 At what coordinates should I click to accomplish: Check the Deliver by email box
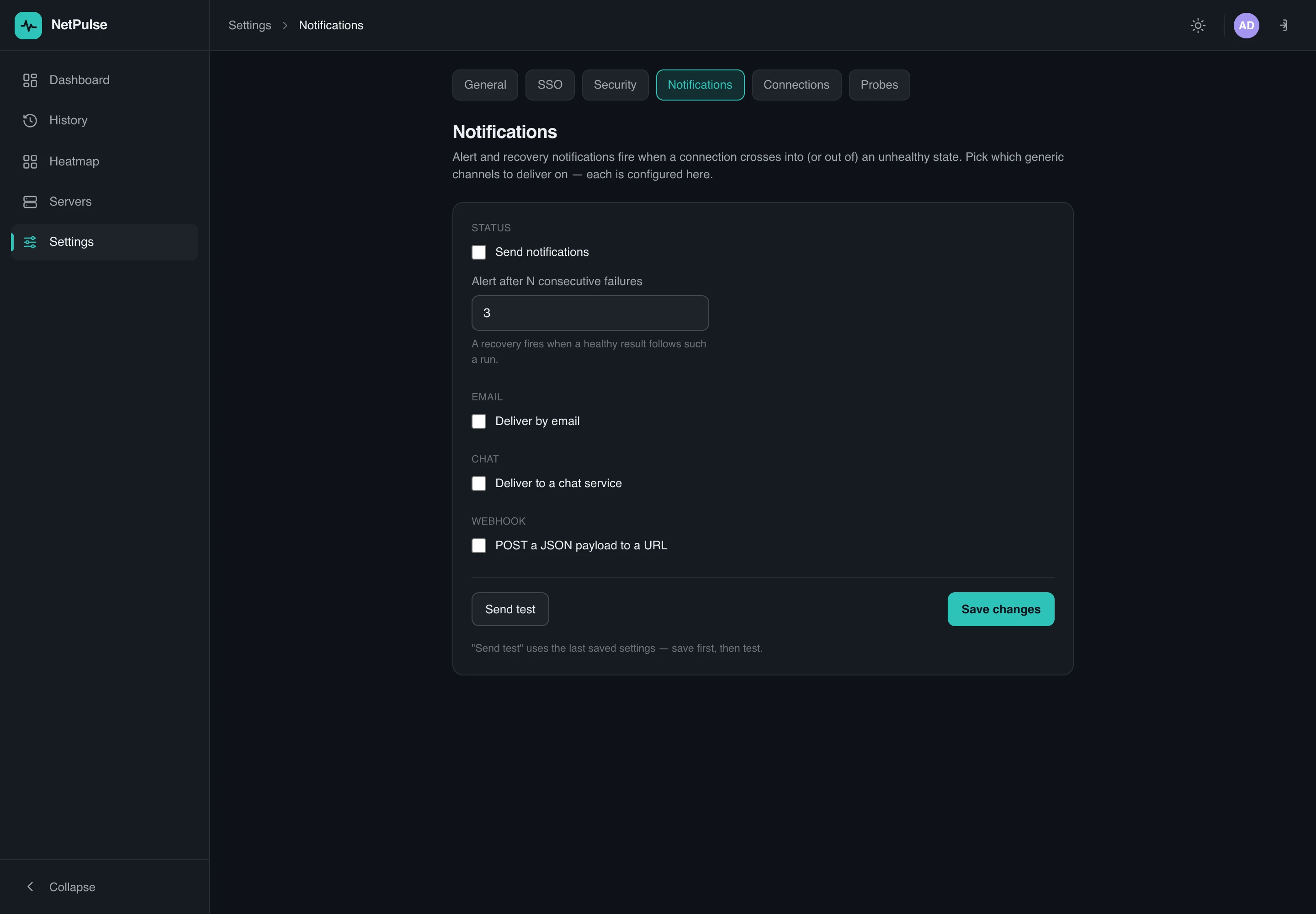click(x=479, y=421)
